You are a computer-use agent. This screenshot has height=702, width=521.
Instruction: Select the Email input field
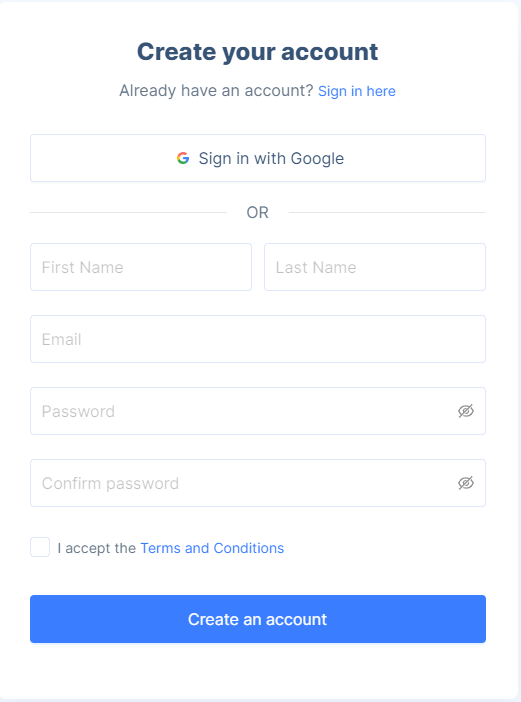pos(258,339)
